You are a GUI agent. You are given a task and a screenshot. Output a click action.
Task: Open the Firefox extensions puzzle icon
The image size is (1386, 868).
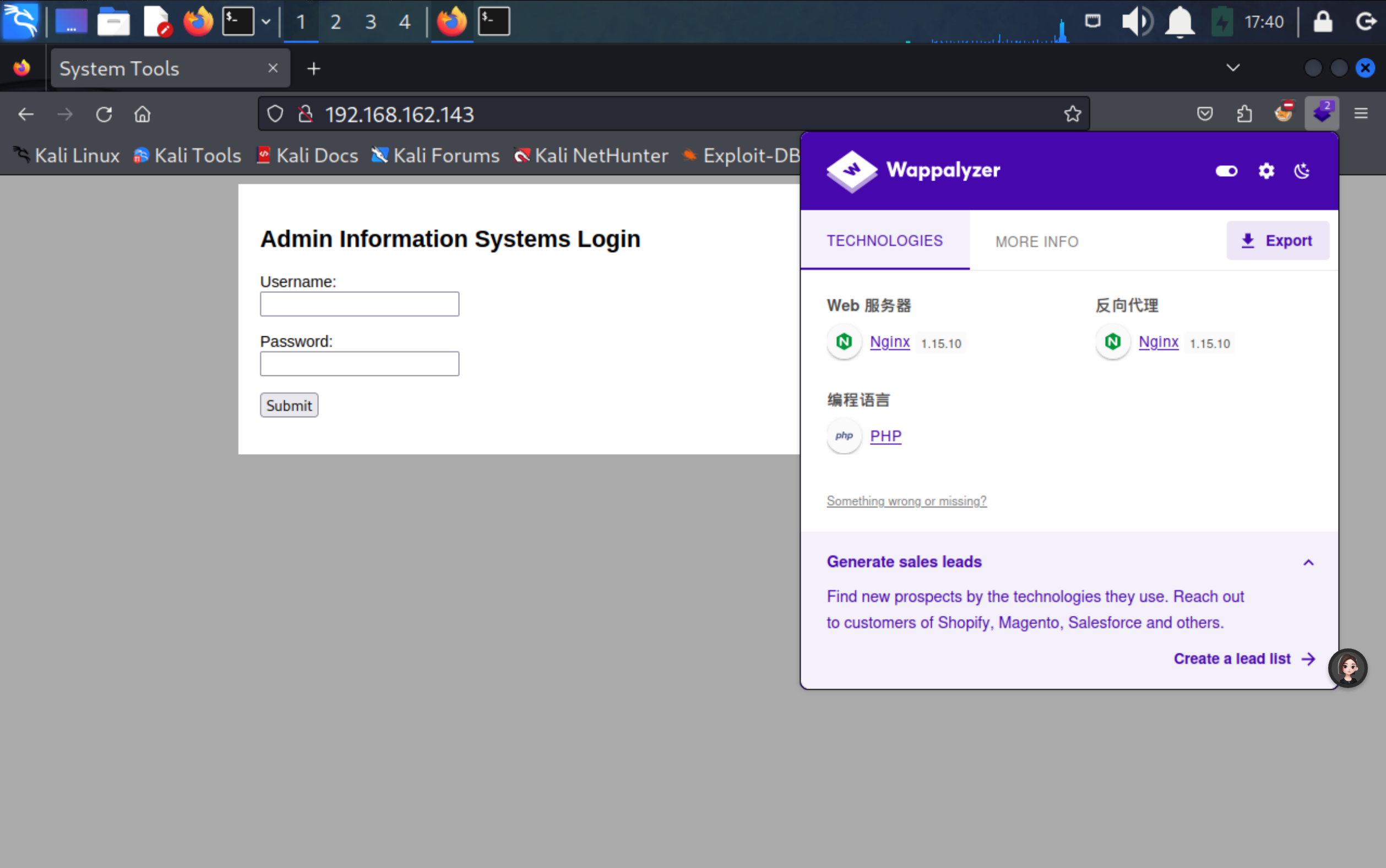[x=1243, y=114]
